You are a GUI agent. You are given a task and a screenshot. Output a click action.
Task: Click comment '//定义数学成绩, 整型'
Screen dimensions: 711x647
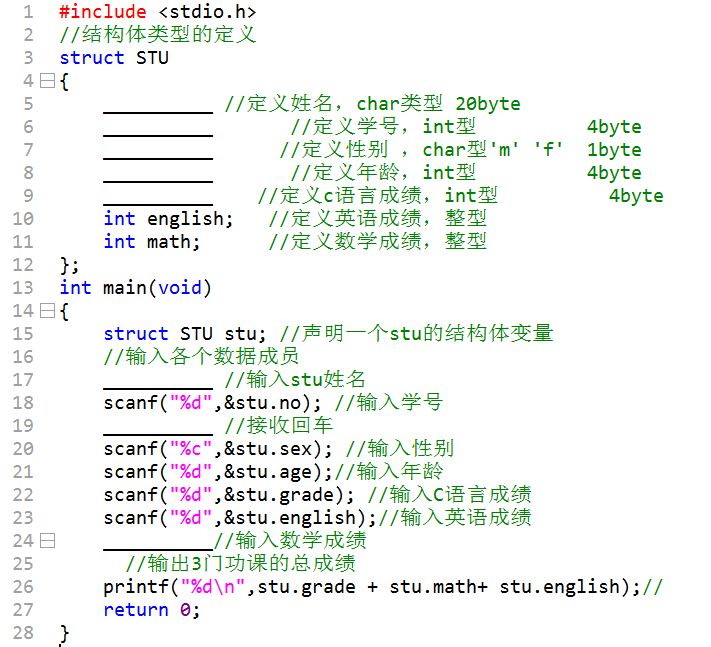[x=378, y=242]
